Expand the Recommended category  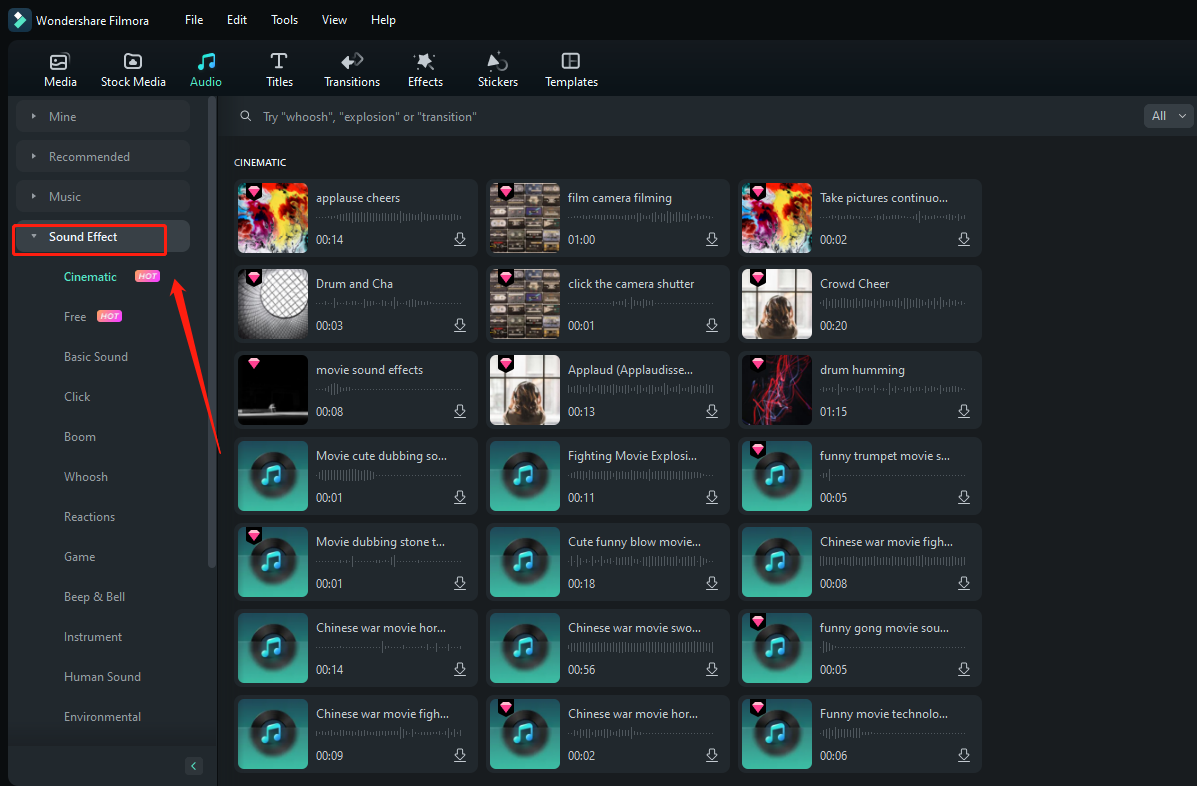click(103, 156)
